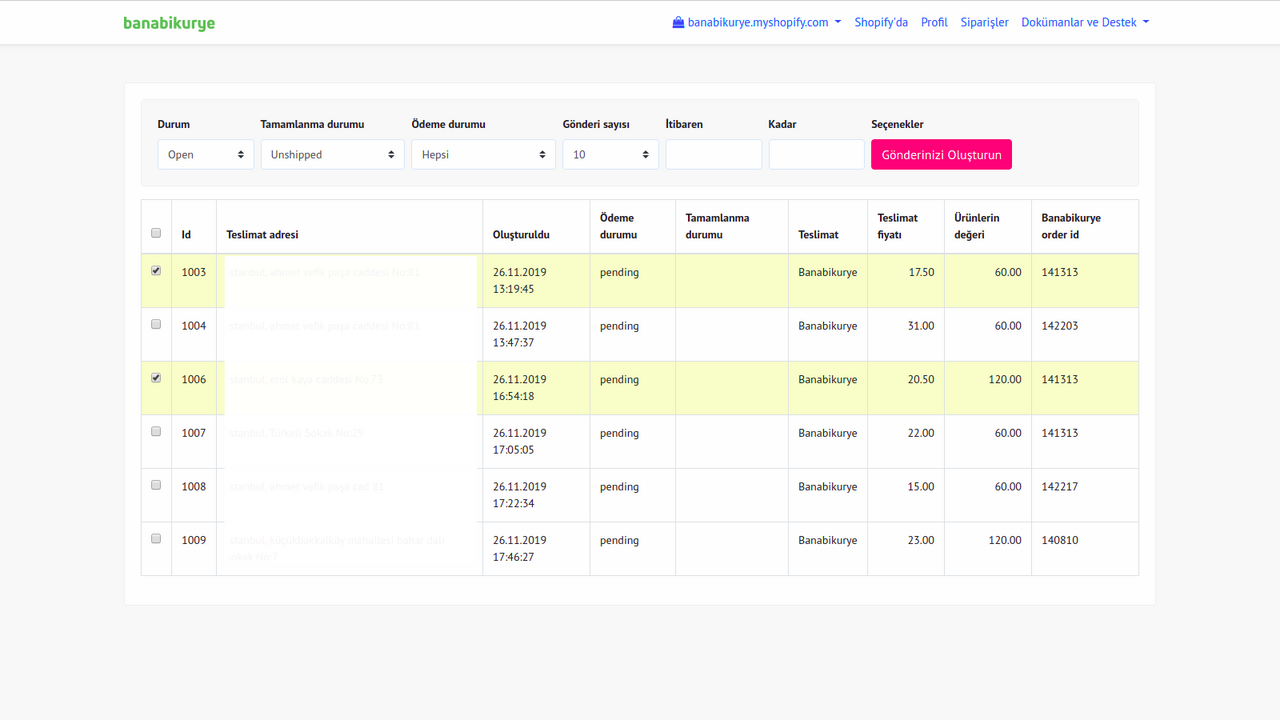Click Banabikurye order id 140810
This screenshot has height=720, width=1280.
pyautogui.click(x=1060, y=540)
